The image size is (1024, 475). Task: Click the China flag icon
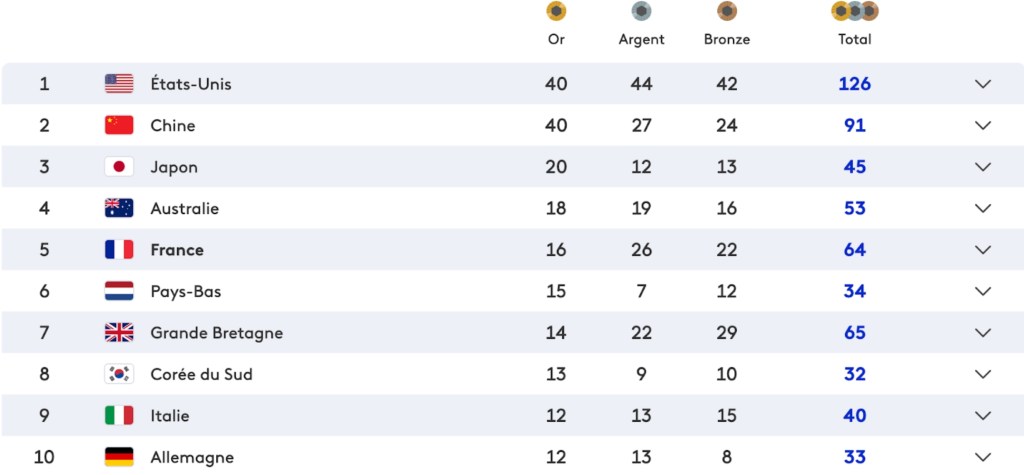119,126
